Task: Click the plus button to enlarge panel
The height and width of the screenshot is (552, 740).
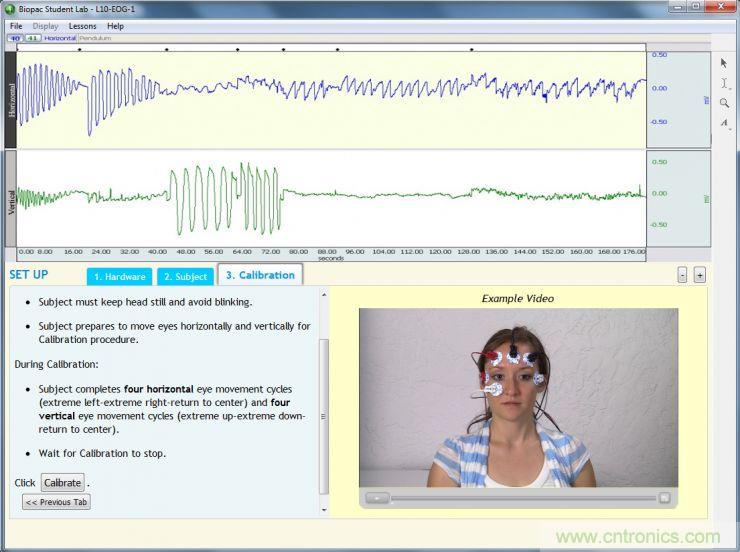Action: coord(699,275)
